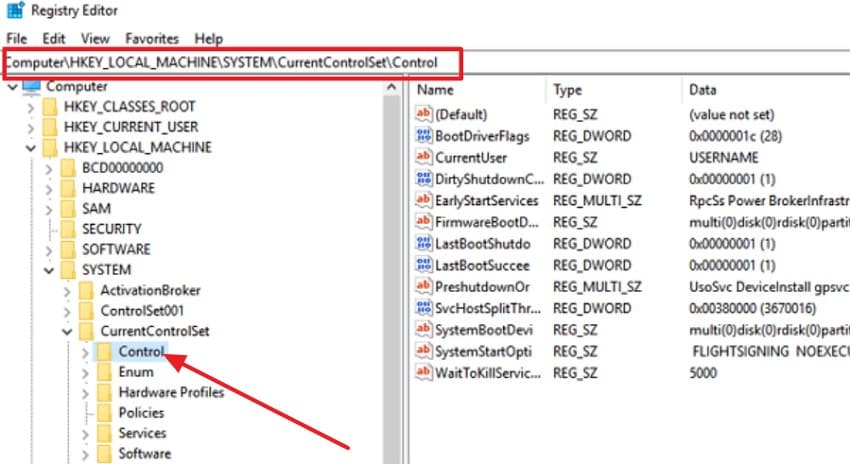
Task: Expand the Hardware Profiles arrow
Action: (85, 393)
